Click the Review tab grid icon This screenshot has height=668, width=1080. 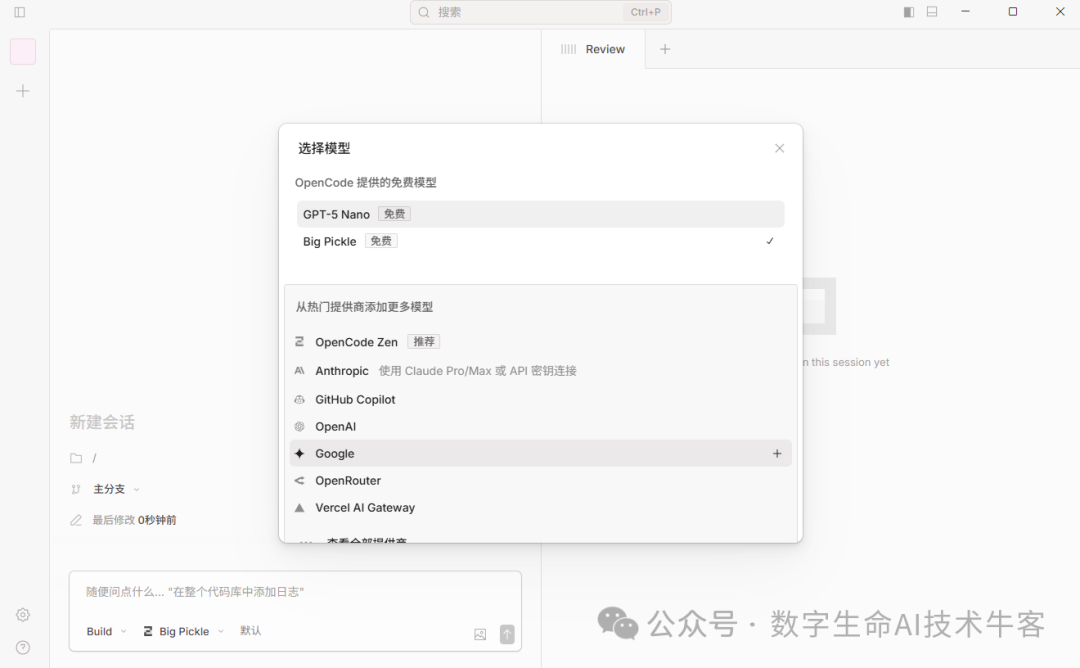tap(568, 49)
